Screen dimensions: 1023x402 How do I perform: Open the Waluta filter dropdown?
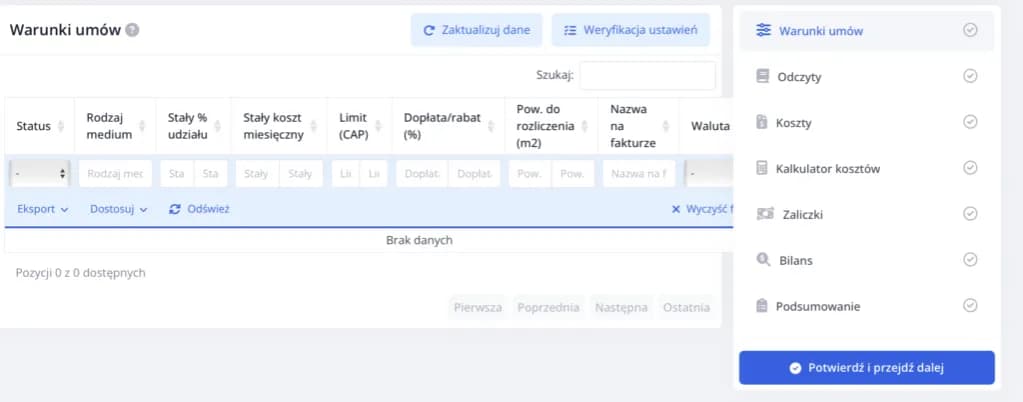click(709, 174)
